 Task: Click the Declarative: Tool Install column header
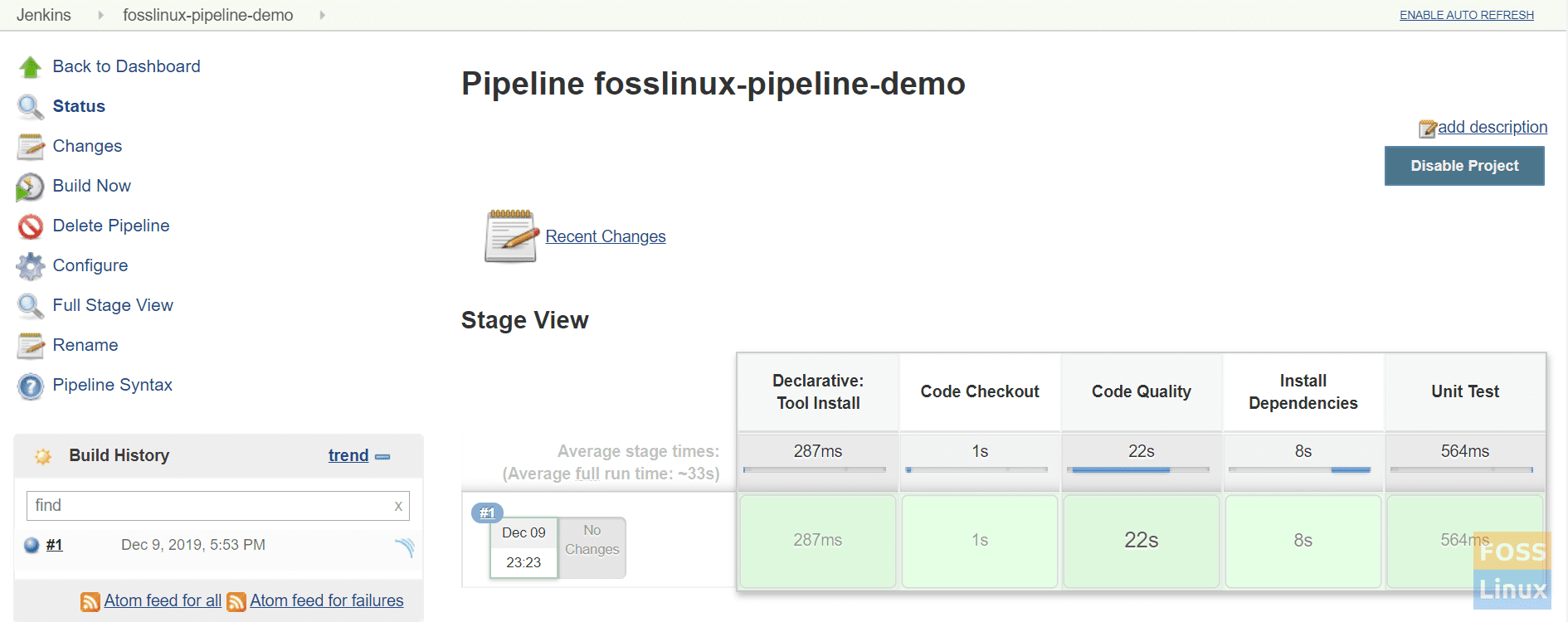[x=818, y=391]
